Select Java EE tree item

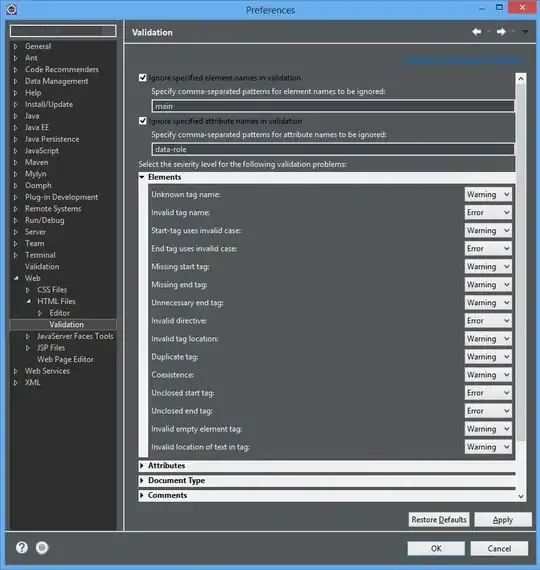click(37, 128)
